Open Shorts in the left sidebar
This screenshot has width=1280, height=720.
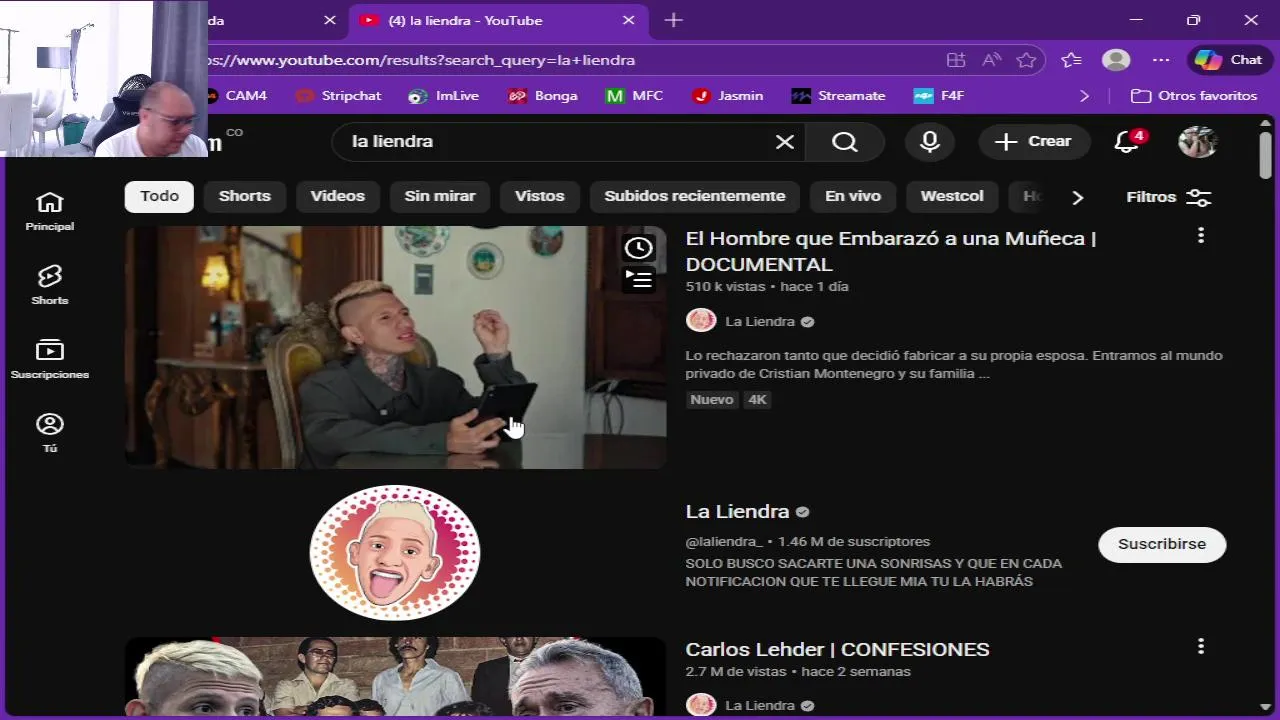[x=49, y=285]
